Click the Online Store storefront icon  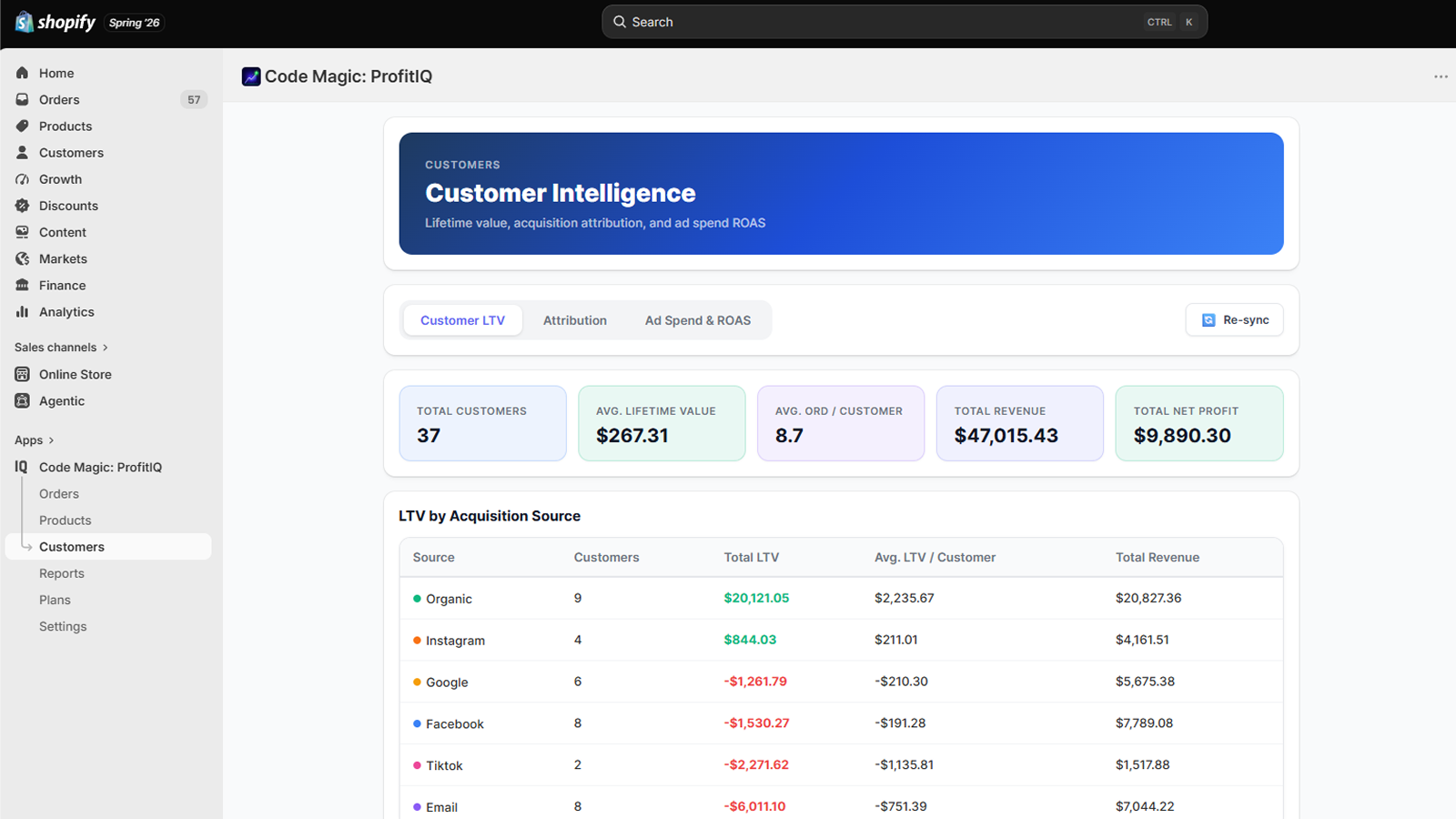click(23, 374)
